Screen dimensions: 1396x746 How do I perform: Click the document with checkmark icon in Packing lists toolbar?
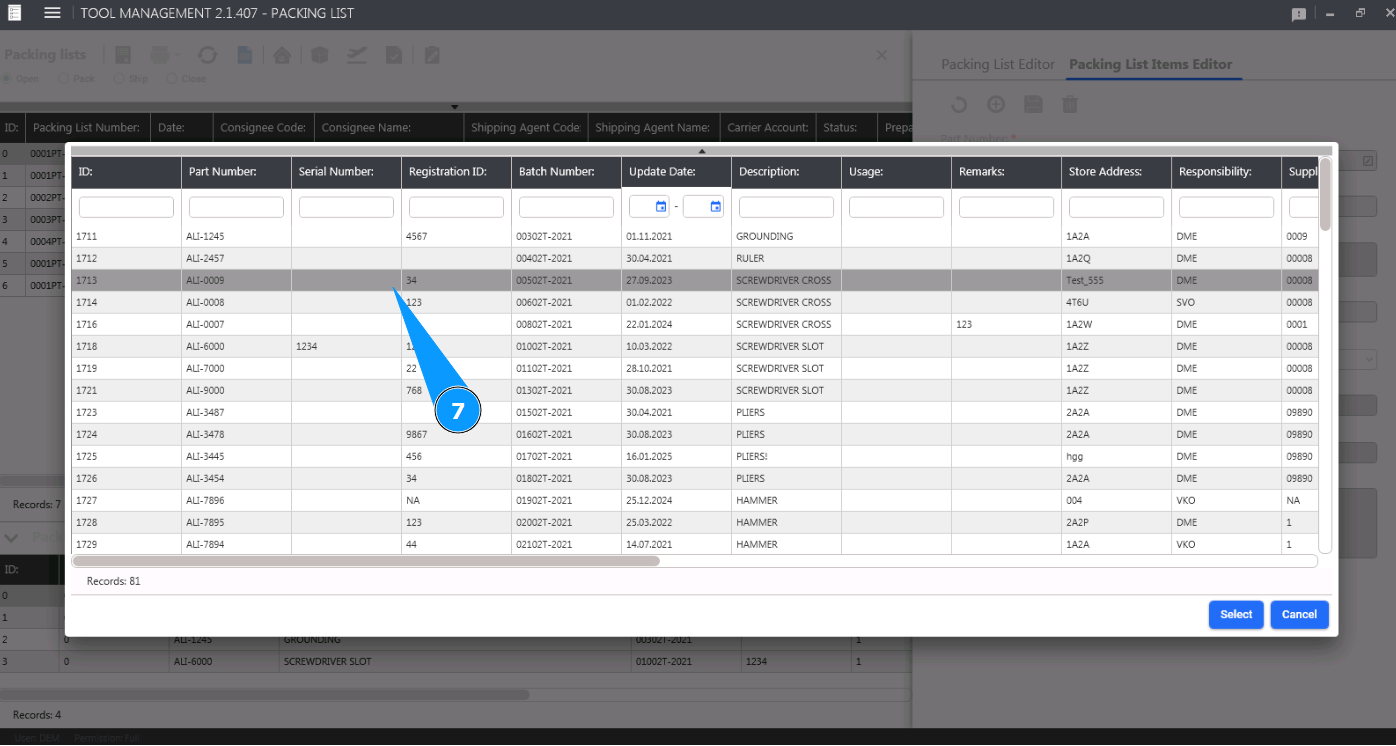pos(394,55)
